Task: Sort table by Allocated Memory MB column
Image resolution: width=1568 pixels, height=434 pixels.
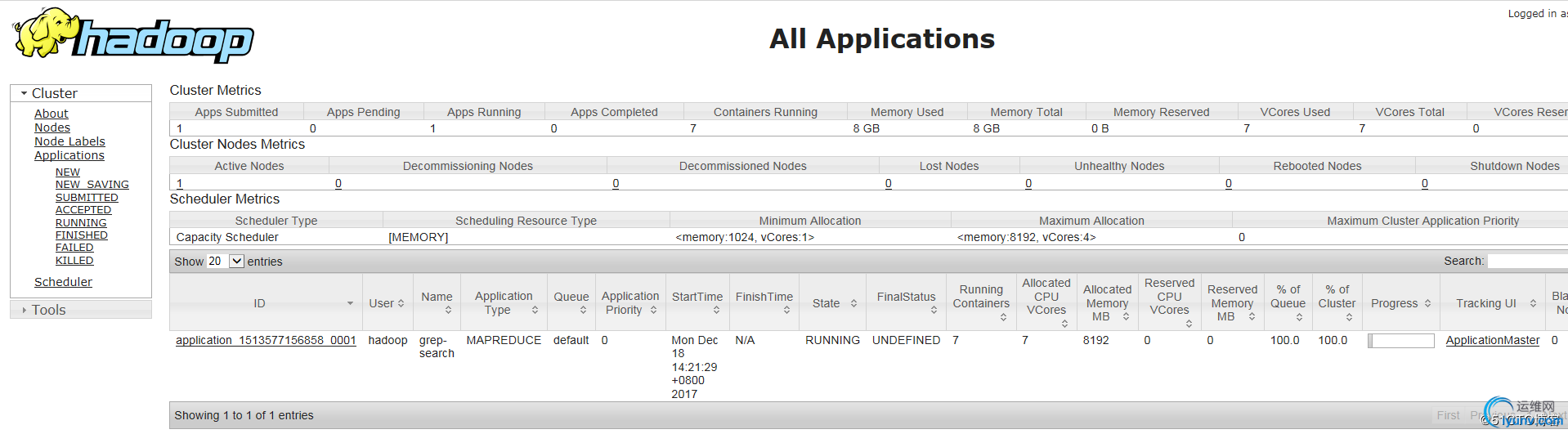Action: point(1108,303)
